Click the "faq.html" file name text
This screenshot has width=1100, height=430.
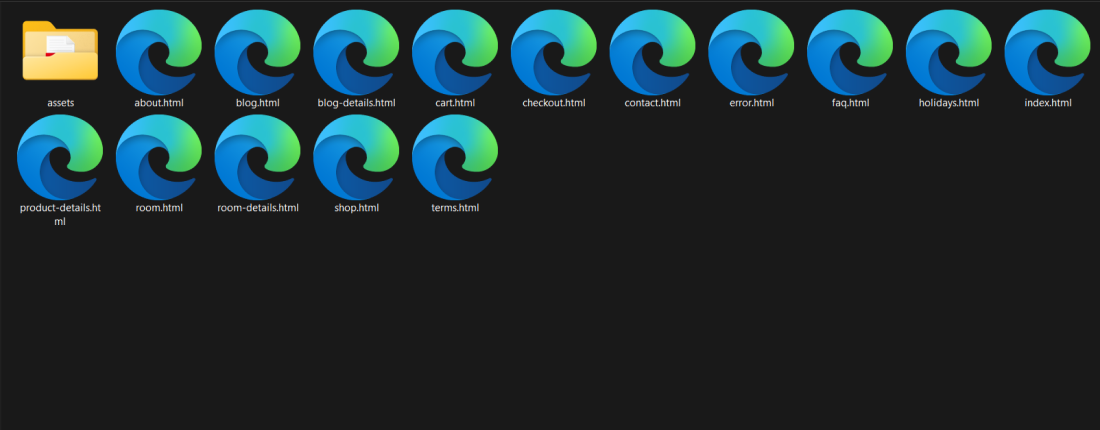pyautogui.click(x=850, y=103)
